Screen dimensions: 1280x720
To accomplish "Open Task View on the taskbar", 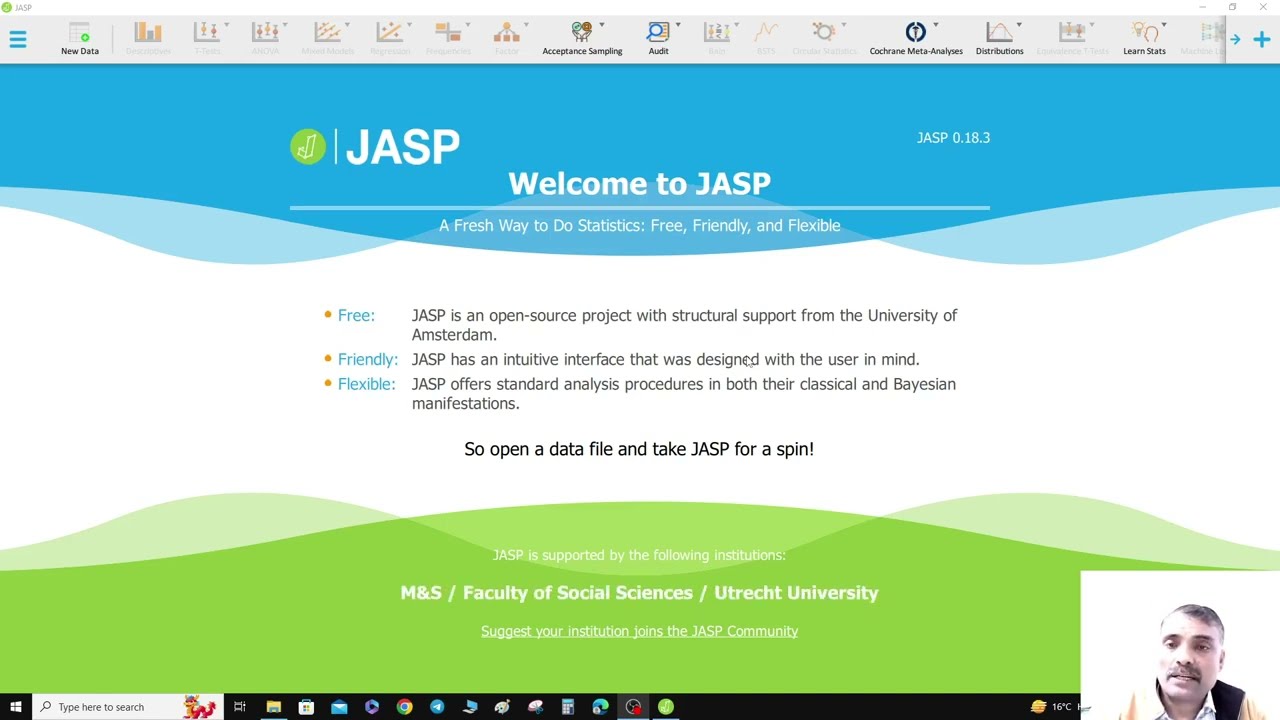I will click(240, 707).
